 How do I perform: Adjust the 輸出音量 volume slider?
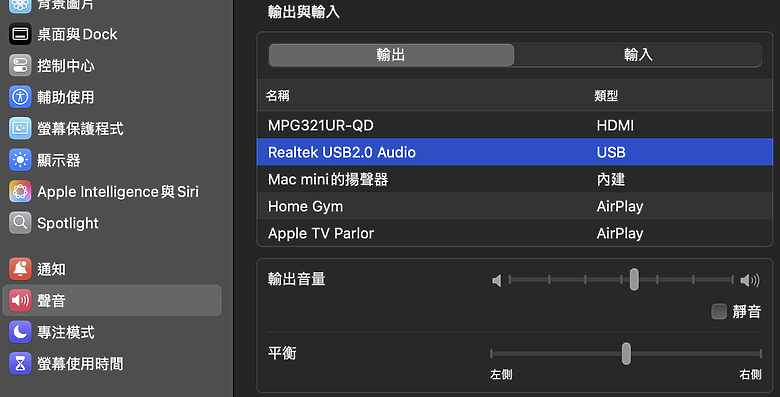621,280
